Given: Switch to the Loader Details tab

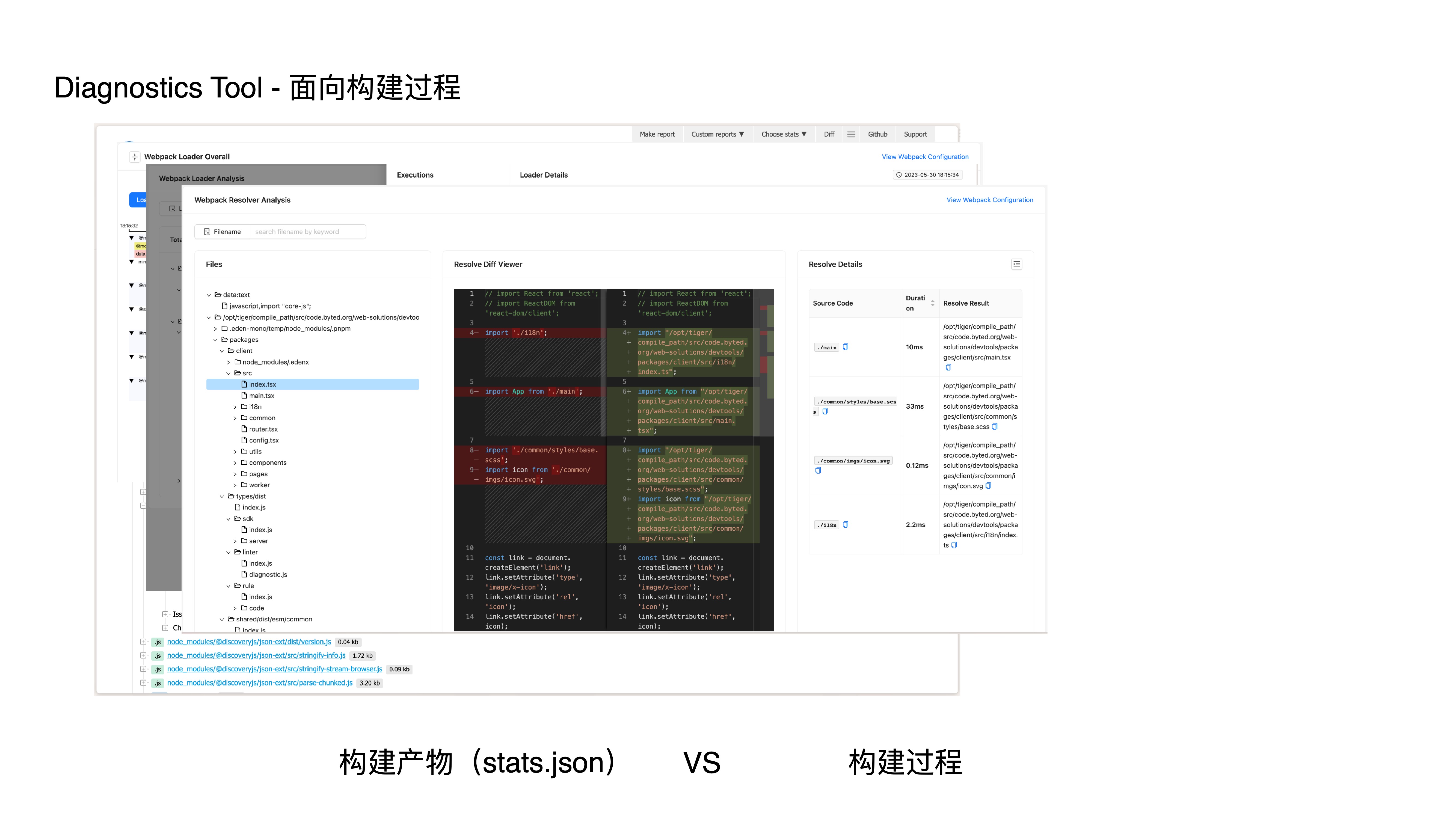Looking at the screenshot, I should (544, 175).
